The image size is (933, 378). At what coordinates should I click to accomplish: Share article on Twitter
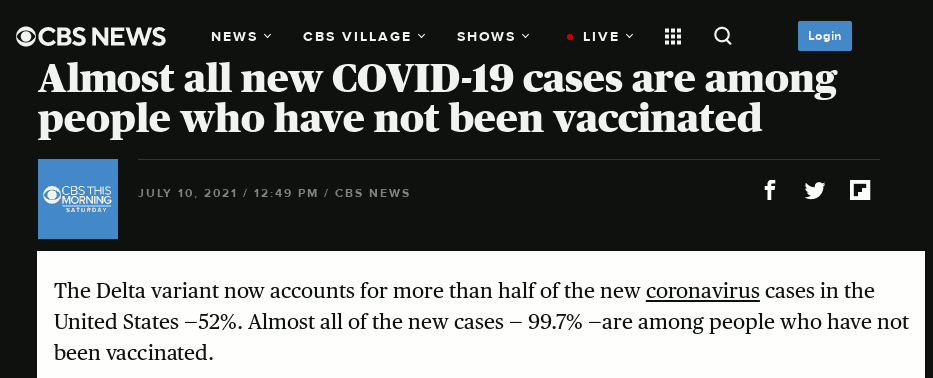click(815, 190)
